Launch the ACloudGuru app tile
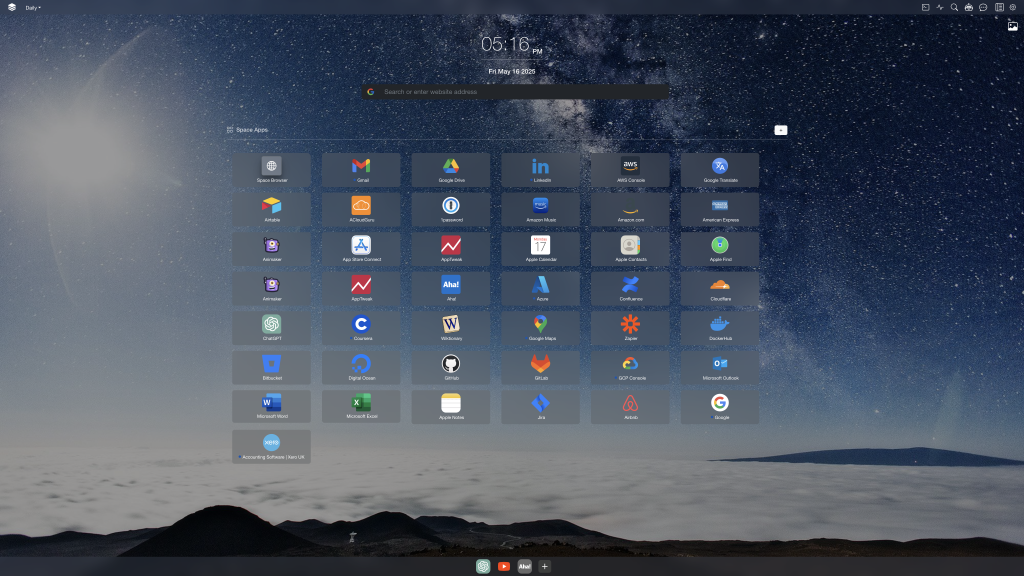Screen dimensions: 1024x576 (x=360, y=210)
